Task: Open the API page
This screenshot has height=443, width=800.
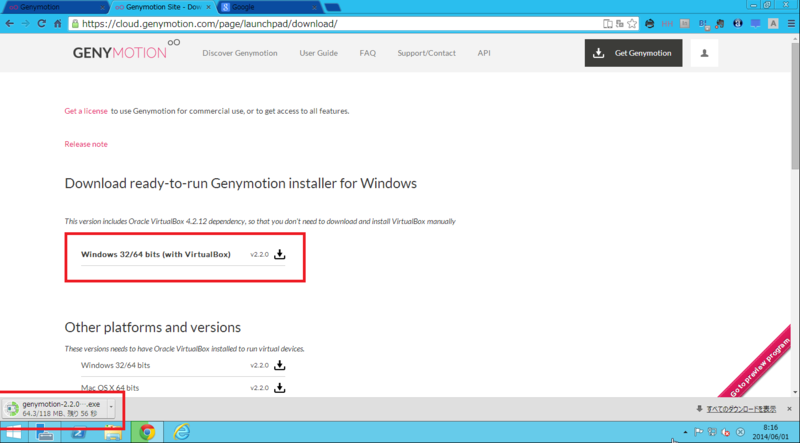Action: pyautogui.click(x=484, y=53)
